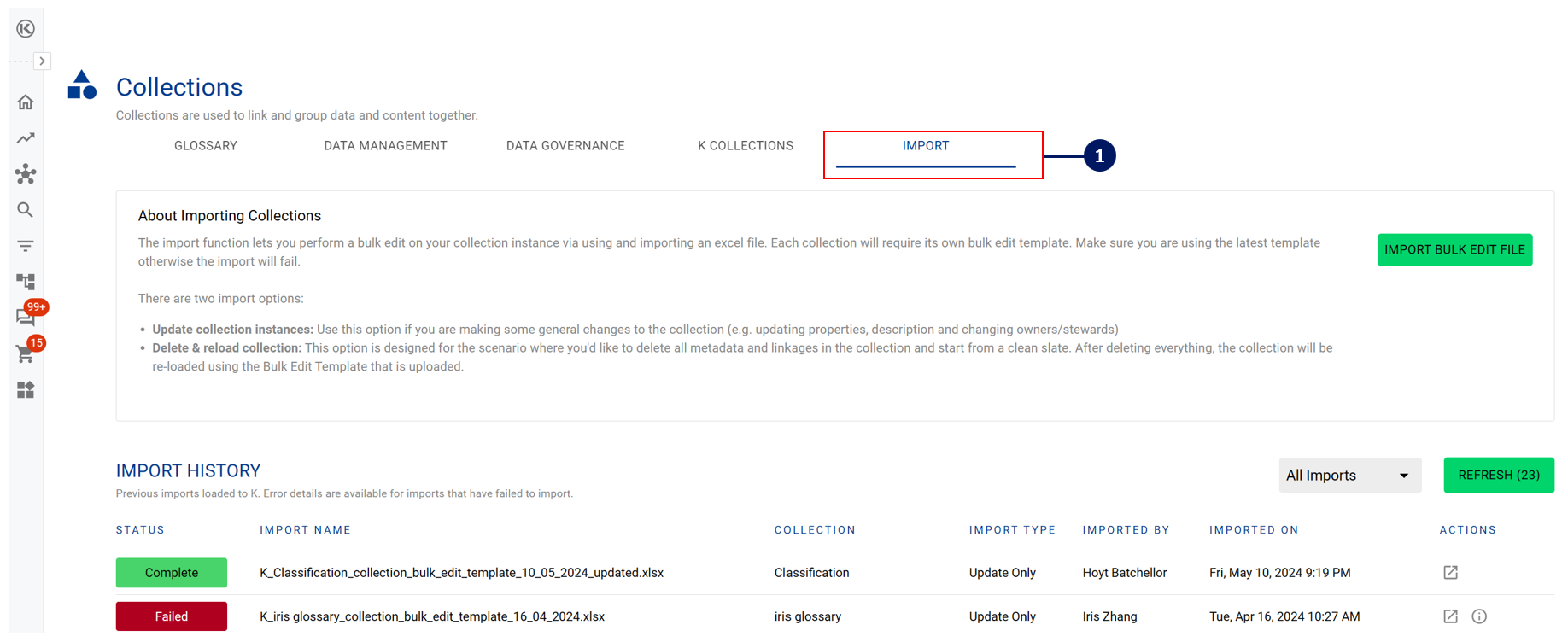
Task: Click the K logo icon in sidebar
Action: (26, 29)
